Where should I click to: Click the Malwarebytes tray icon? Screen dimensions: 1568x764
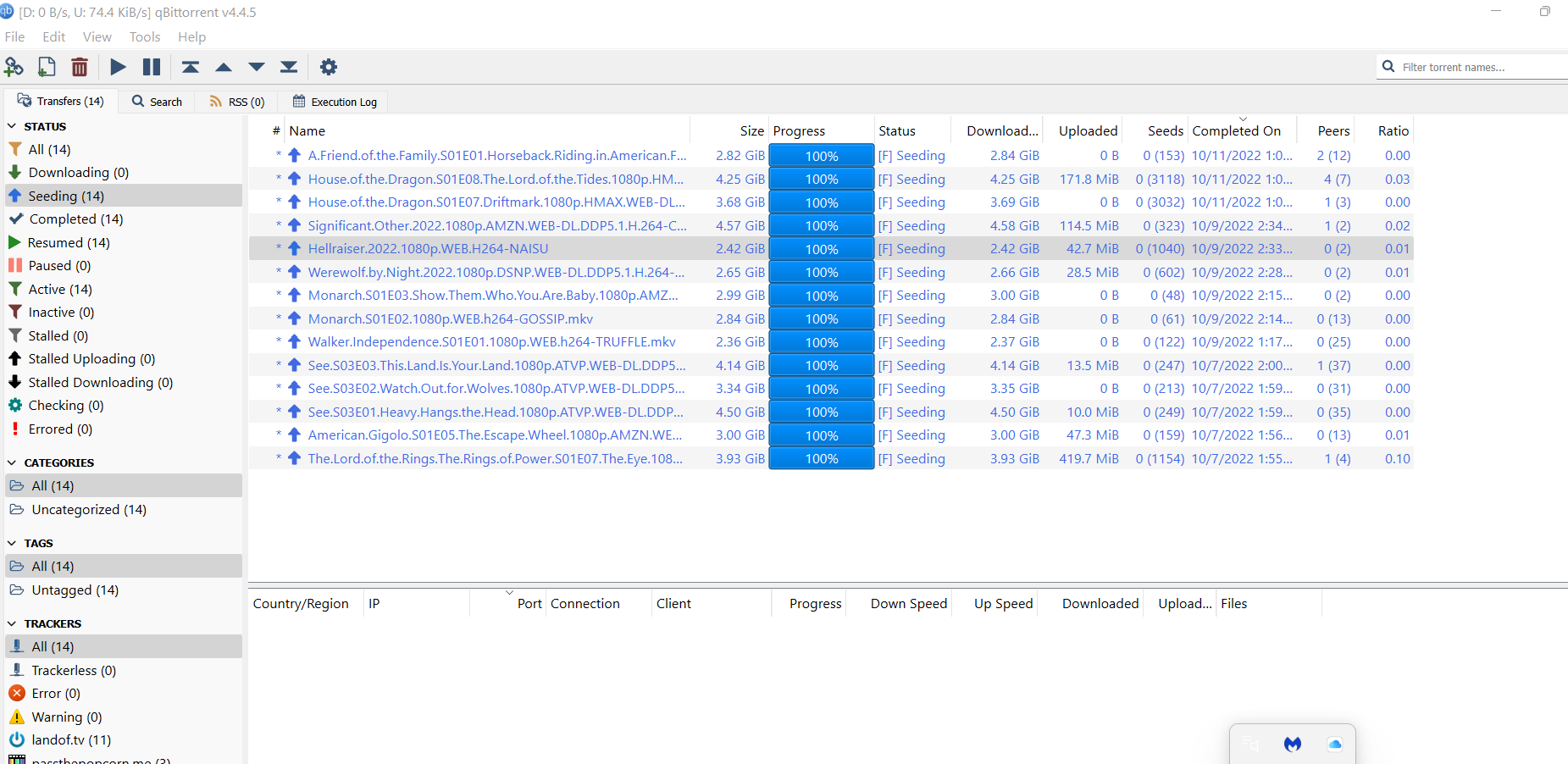coord(1292,745)
